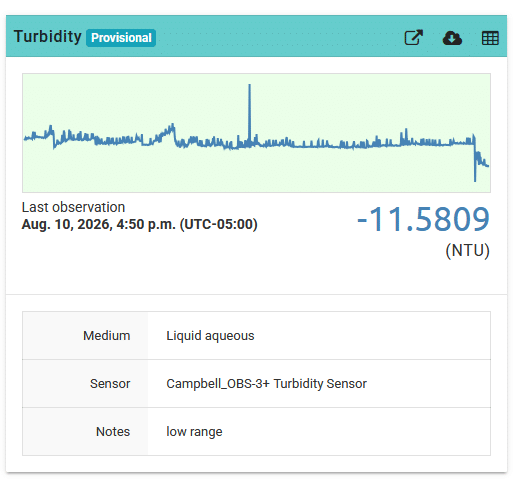
Task: Click the turbidity sparkline chart area
Action: tap(256, 133)
